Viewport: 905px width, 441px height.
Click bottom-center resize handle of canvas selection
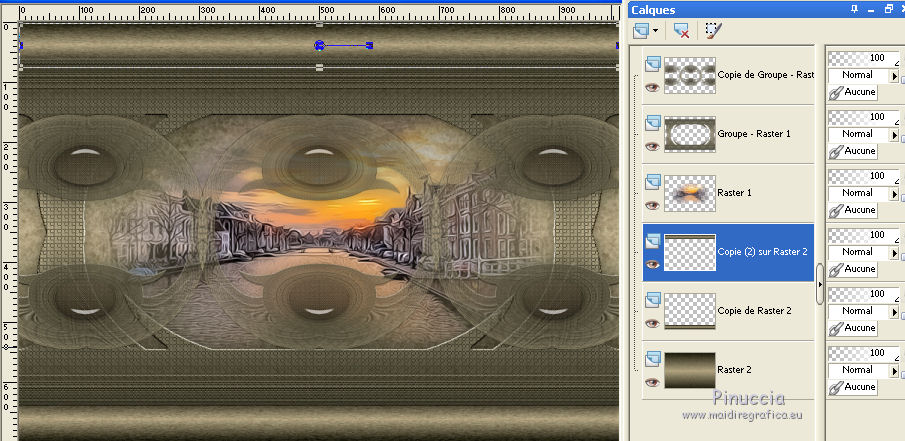pyautogui.click(x=319, y=67)
